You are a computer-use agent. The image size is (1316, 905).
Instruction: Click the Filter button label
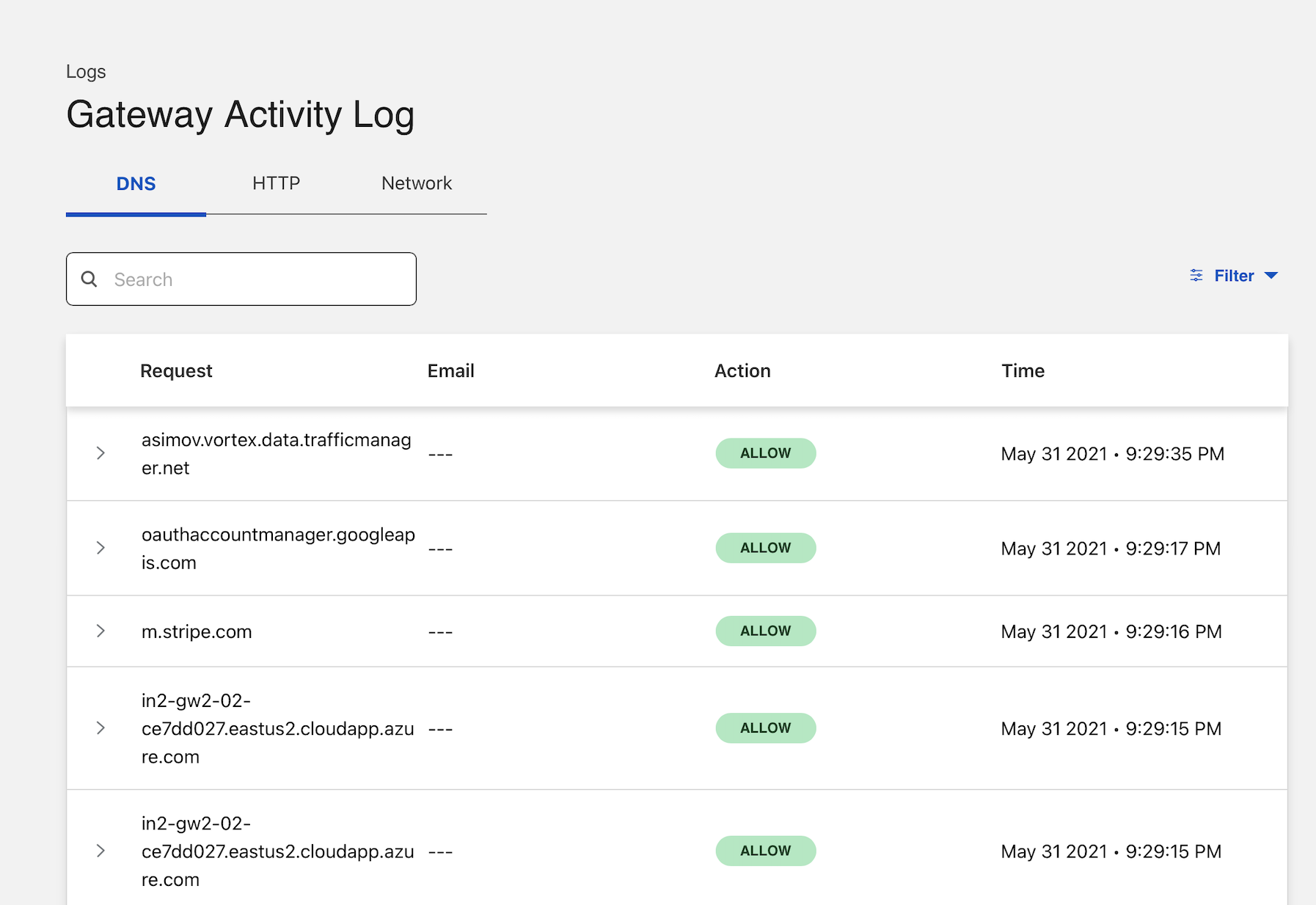click(1234, 276)
